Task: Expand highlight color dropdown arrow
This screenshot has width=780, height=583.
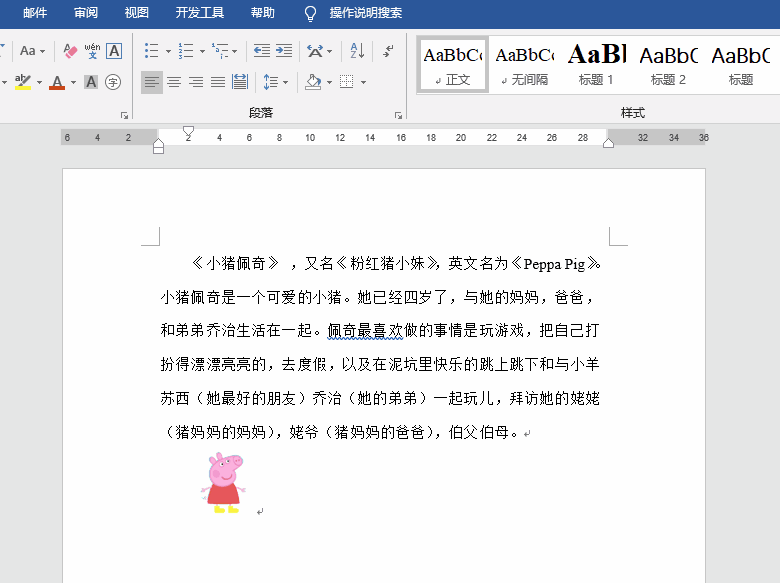Action: 39,82
